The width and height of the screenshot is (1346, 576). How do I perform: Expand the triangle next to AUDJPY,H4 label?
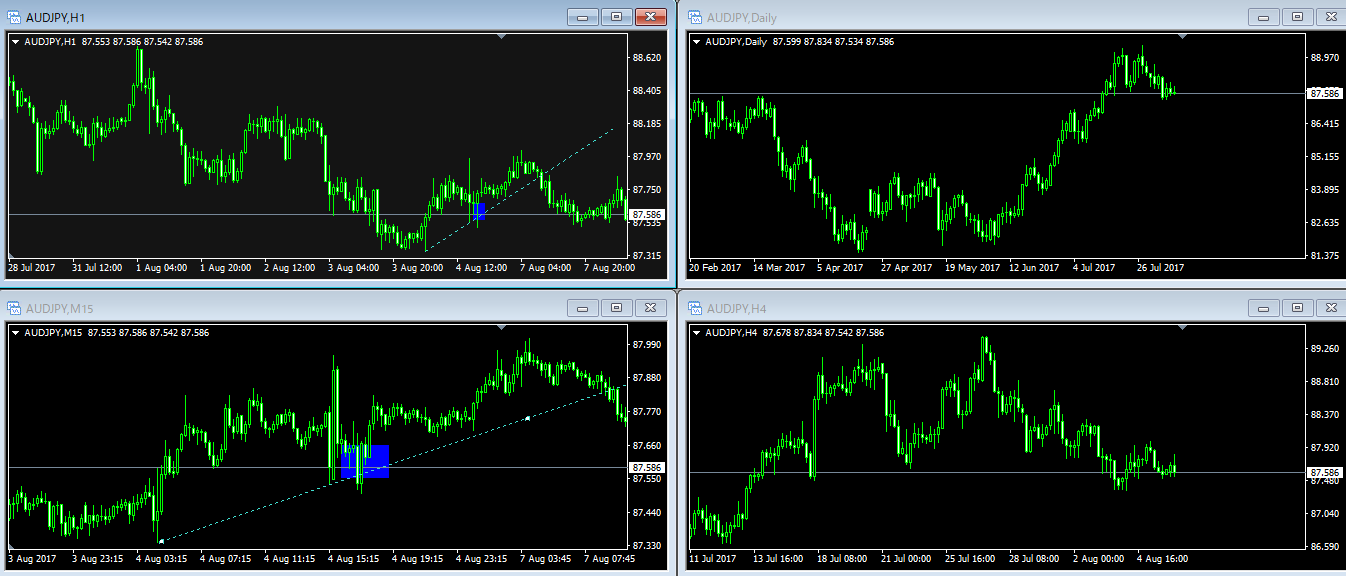pos(697,332)
